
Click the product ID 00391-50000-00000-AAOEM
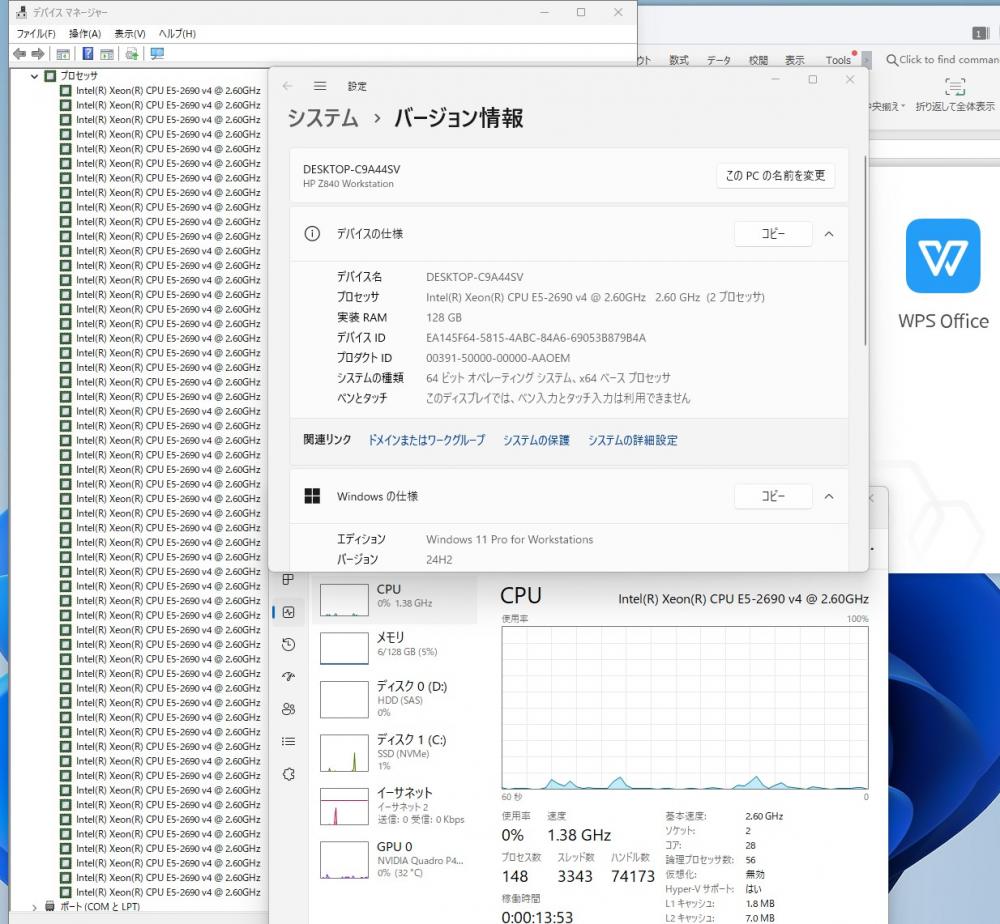498,358
